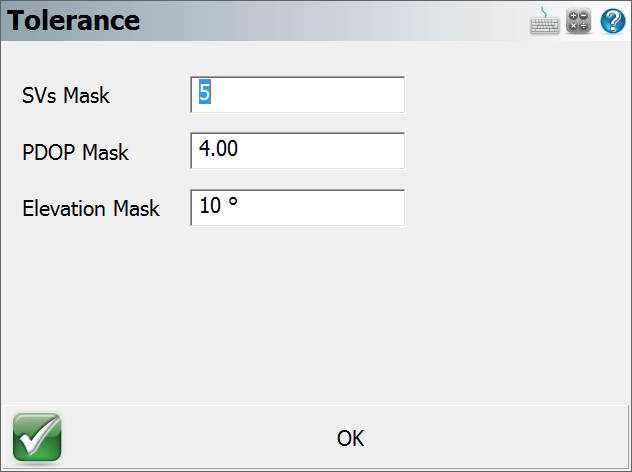Click the Elevation Mask label

91,208
